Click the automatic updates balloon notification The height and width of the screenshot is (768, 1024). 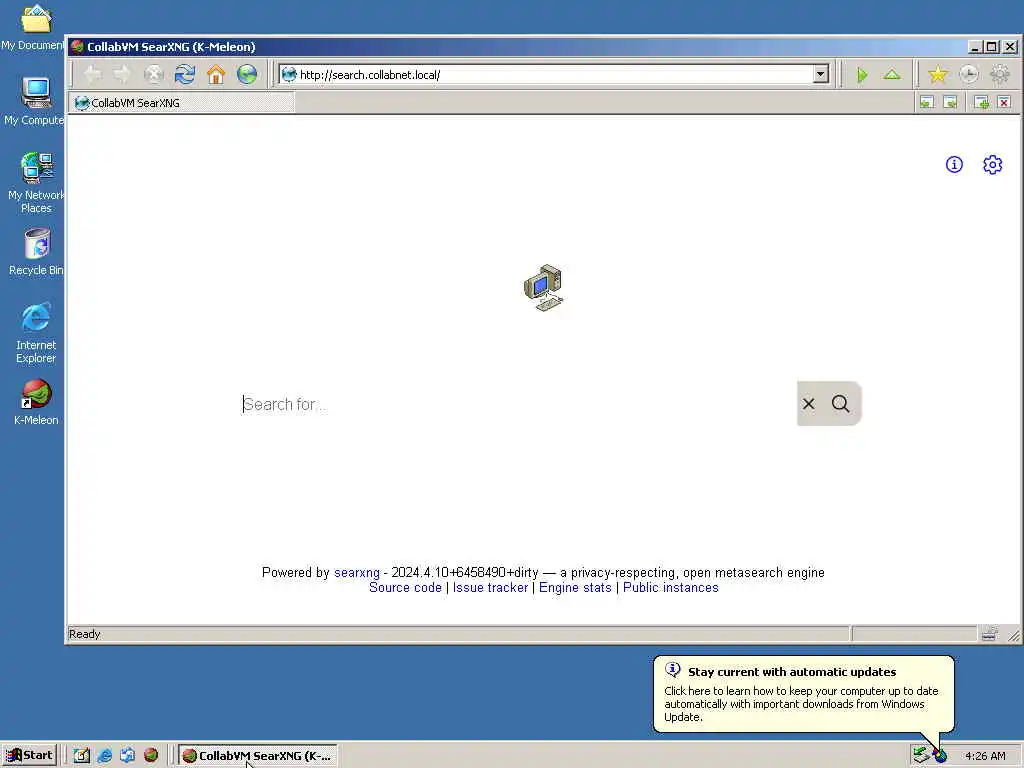pos(804,694)
